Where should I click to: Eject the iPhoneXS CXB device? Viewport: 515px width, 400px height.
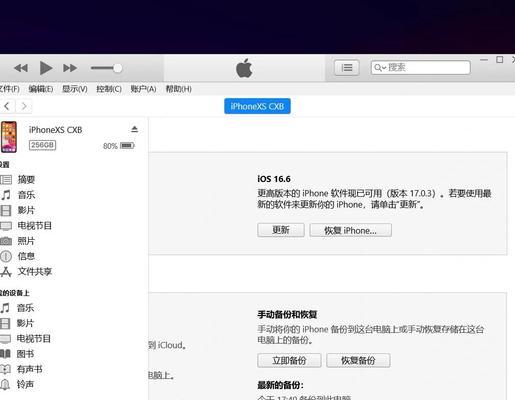[x=134, y=129]
